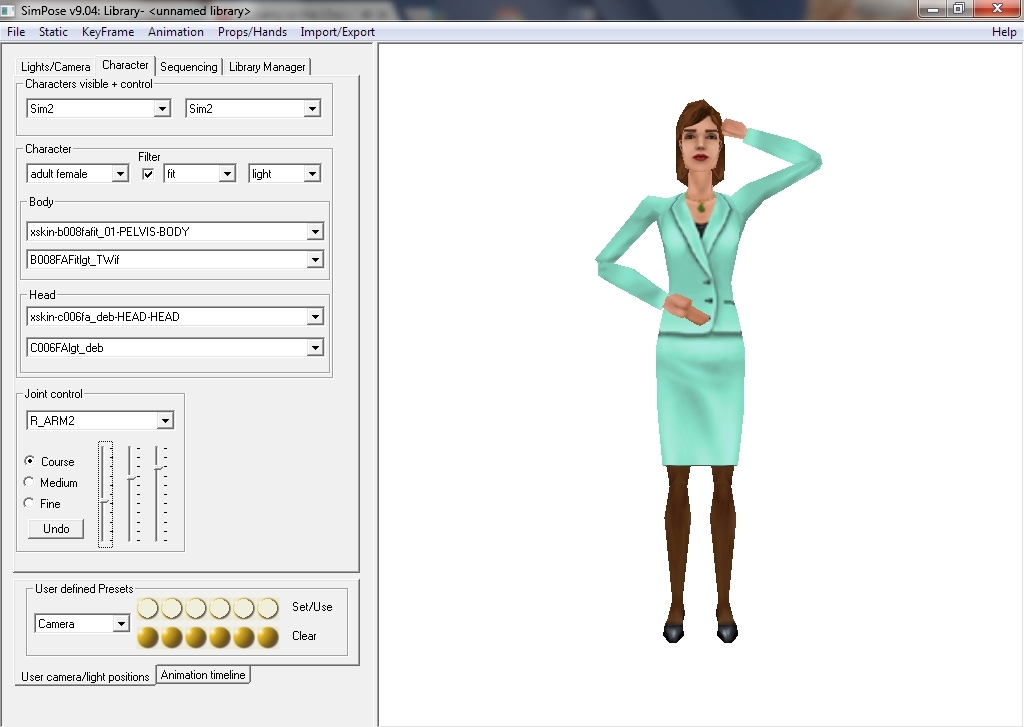Viewport: 1024px width, 727px height.
Task: Switch to the Sequencing tab
Action: [x=188, y=67]
